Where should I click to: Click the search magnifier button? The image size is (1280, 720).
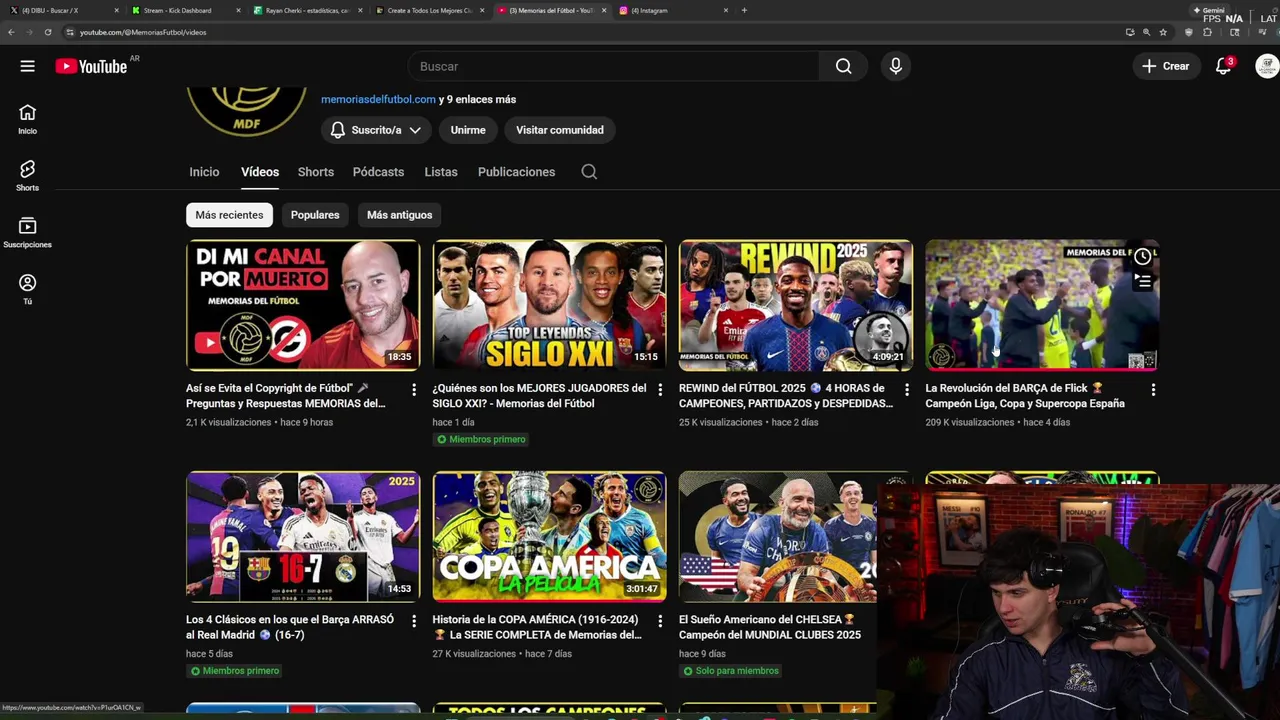[843, 66]
